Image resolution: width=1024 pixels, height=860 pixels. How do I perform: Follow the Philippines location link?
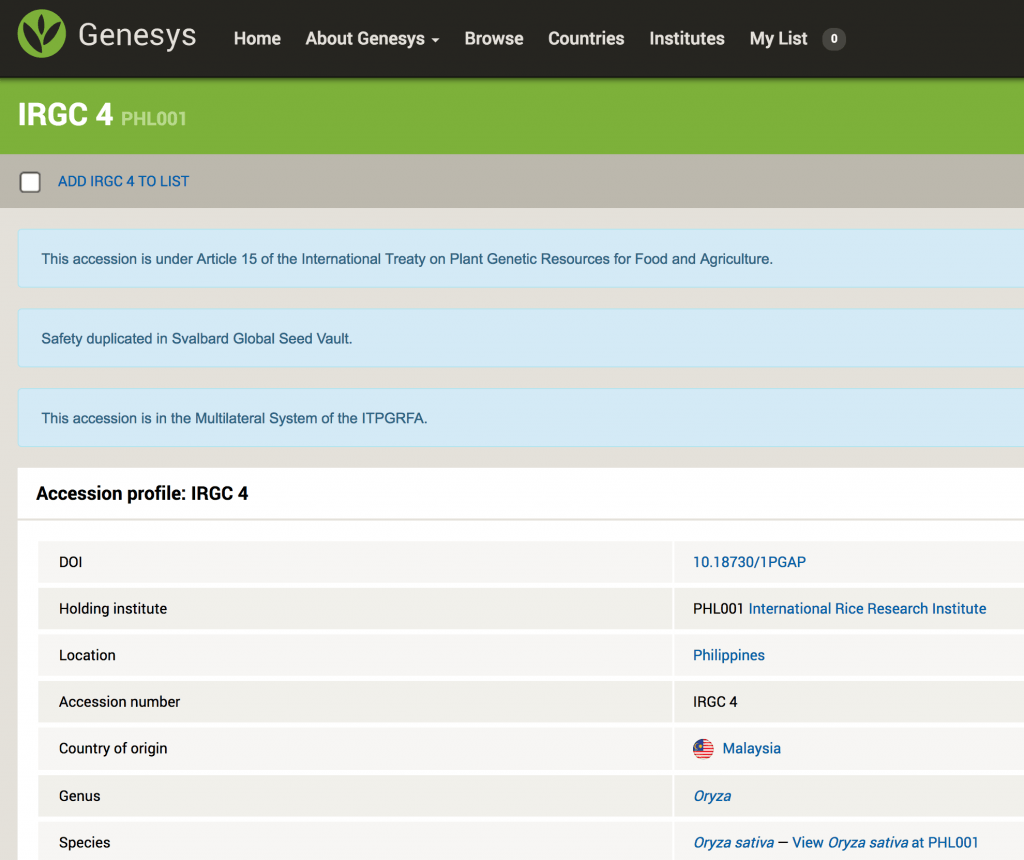tap(728, 656)
